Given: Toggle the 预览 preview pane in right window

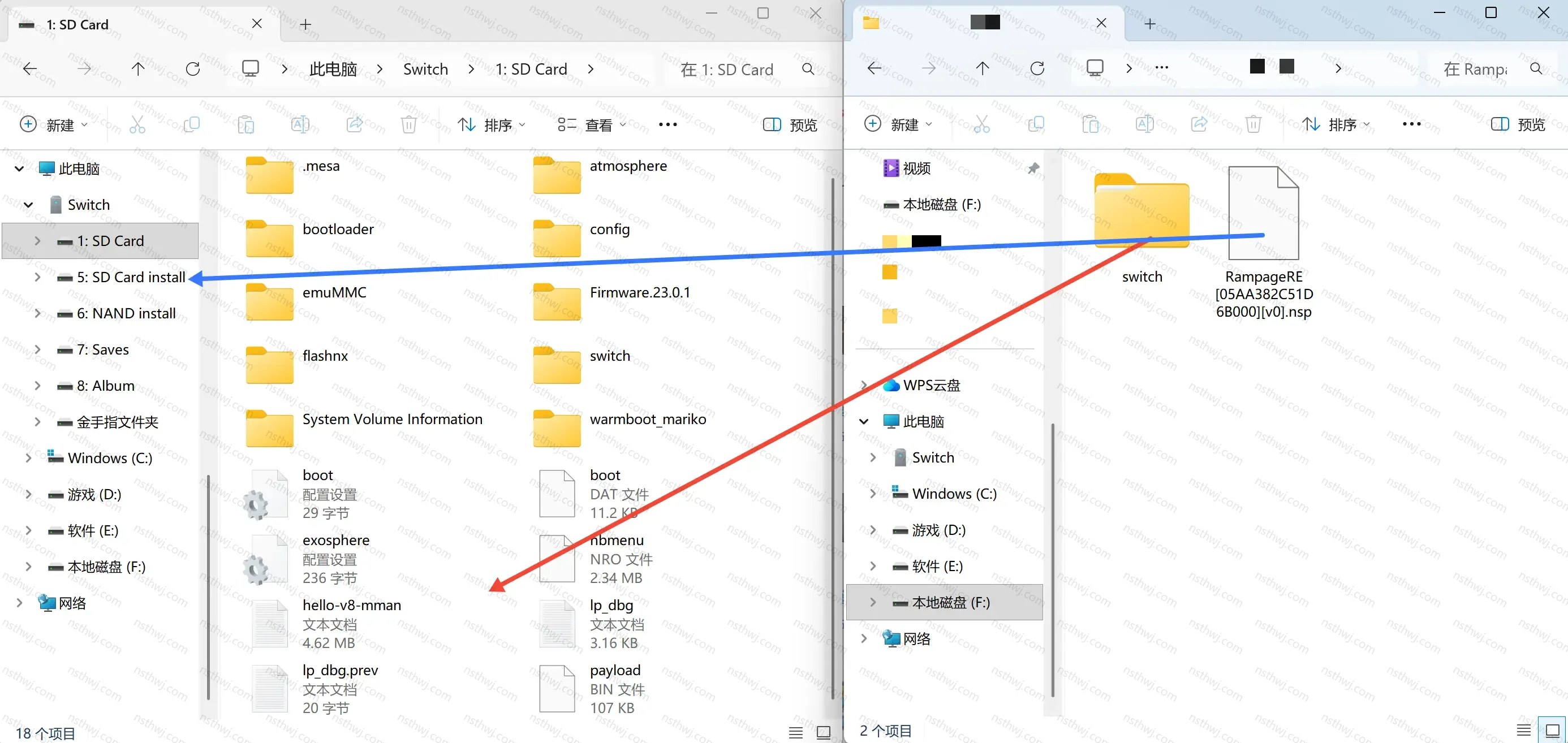Looking at the screenshot, I should pyautogui.click(x=1518, y=125).
